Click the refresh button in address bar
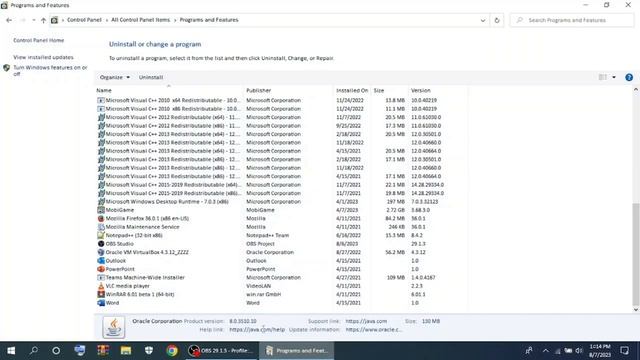This screenshot has height=360, width=640. [x=497, y=20]
